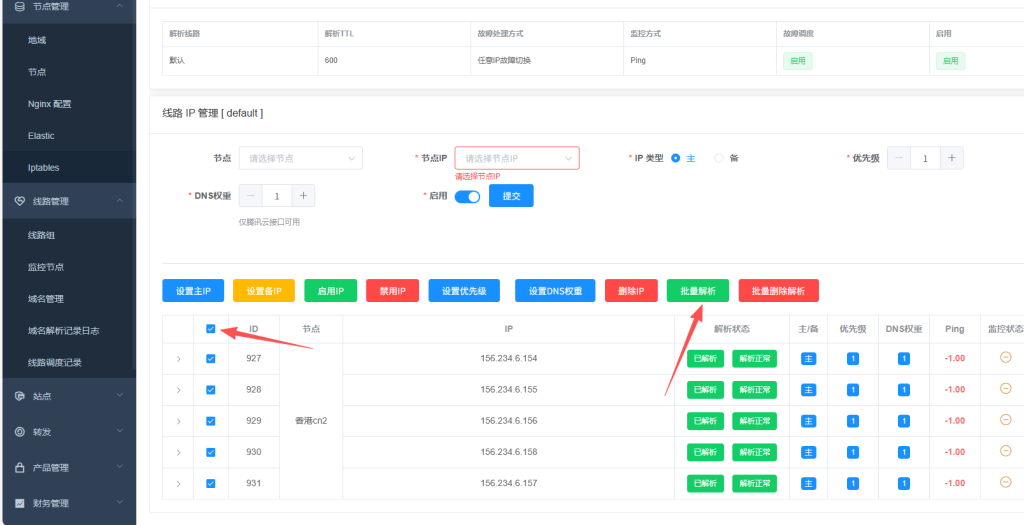Click the 设置备IP button
1024x525 pixels.
(264, 291)
